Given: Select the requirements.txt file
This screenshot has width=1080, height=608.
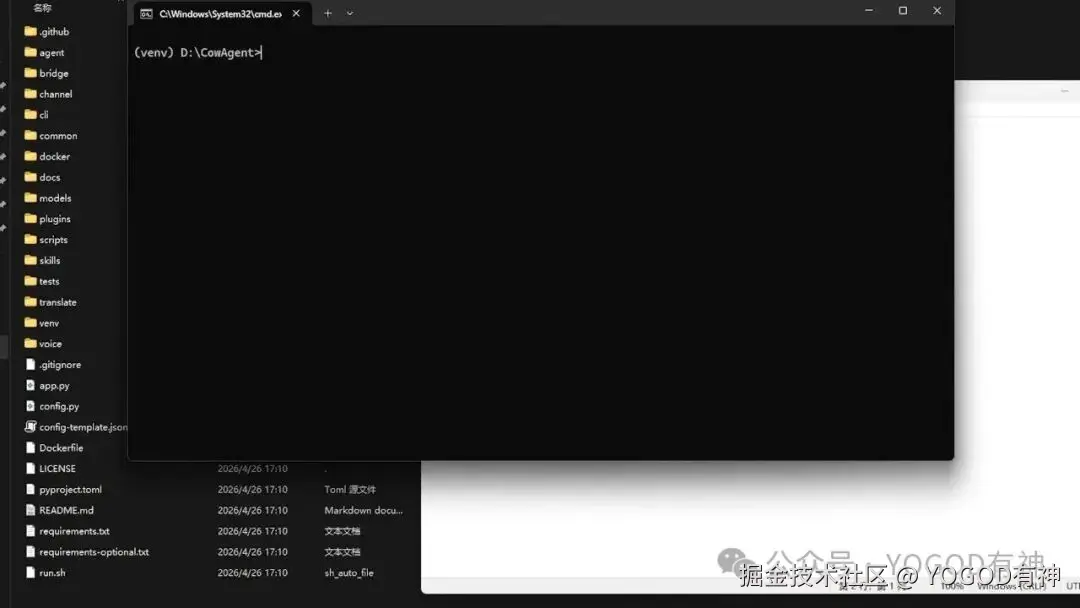Looking at the screenshot, I should pyautogui.click(x=68, y=531).
